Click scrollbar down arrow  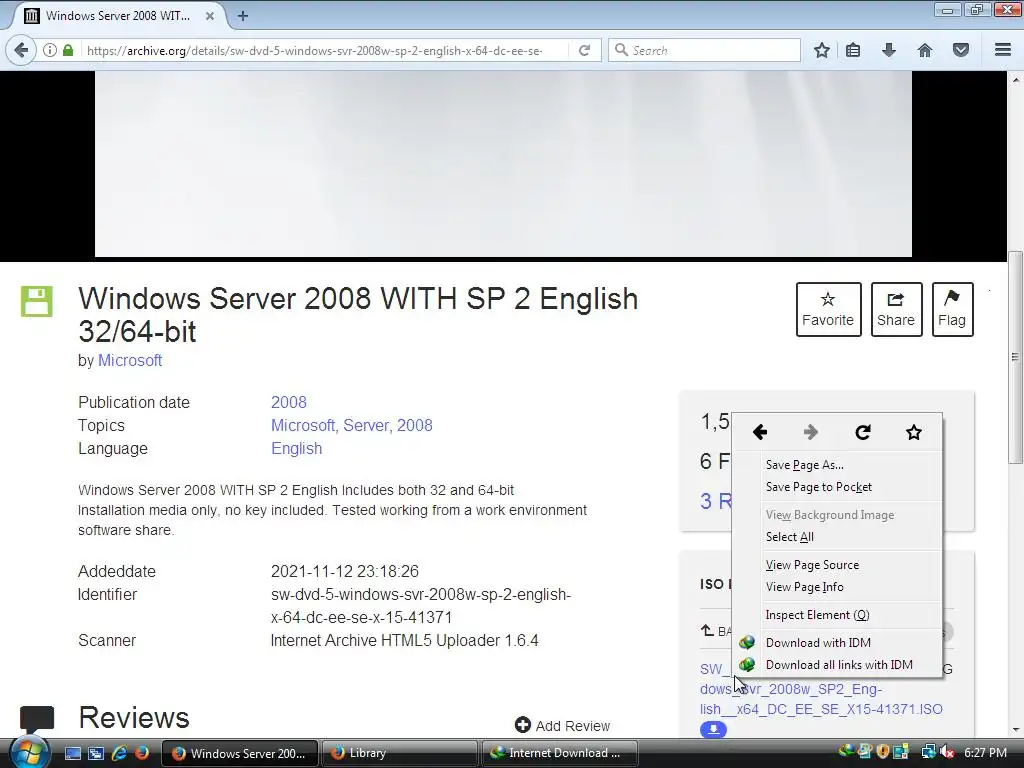click(1015, 730)
